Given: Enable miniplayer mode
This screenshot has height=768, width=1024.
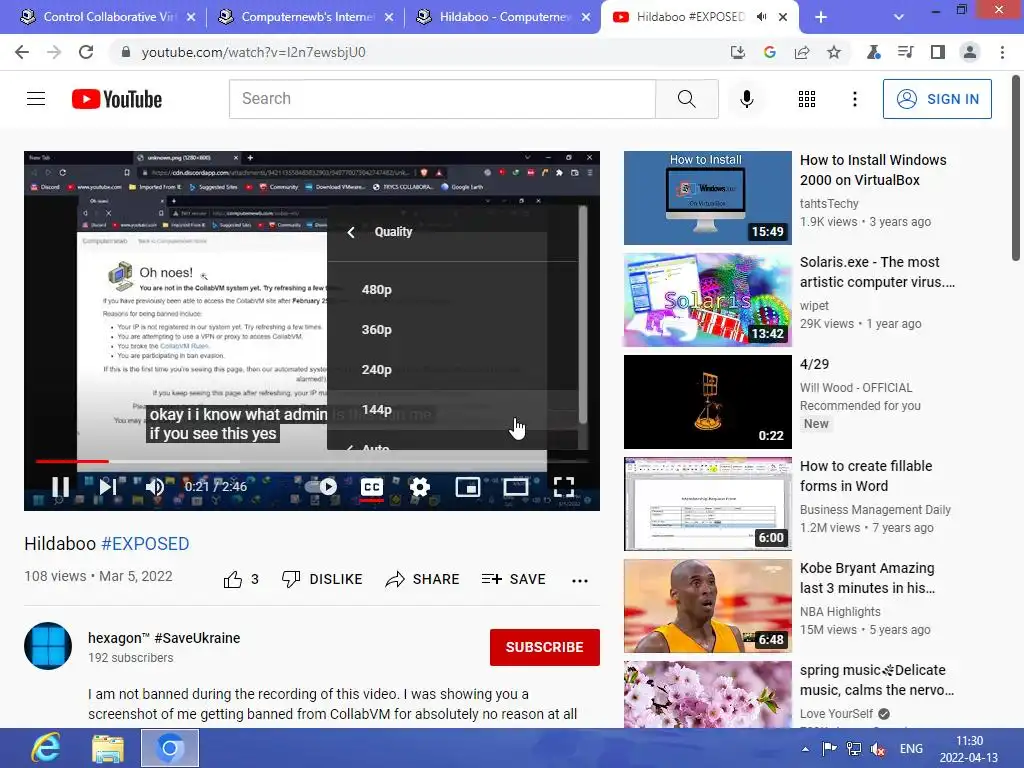Looking at the screenshot, I should (x=468, y=487).
